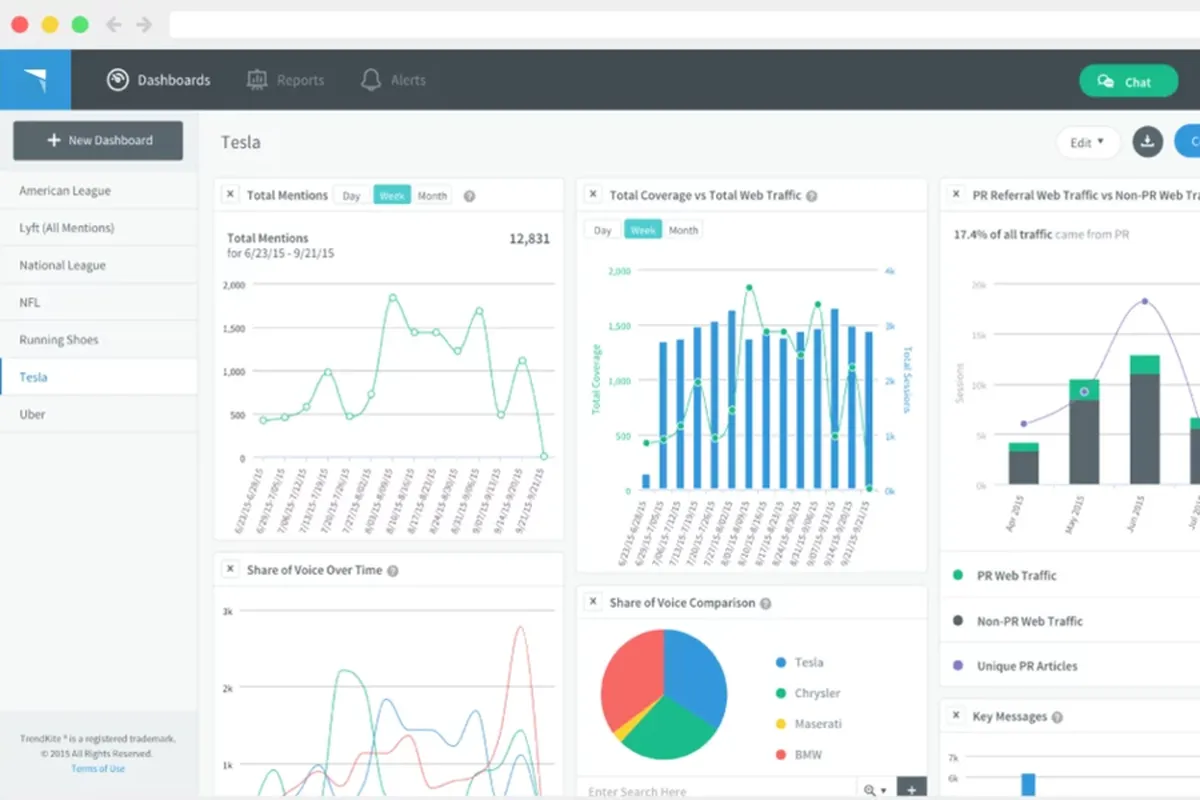The width and height of the screenshot is (1200, 800).
Task: Select the Uber dashboard
Action: [x=99, y=414]
